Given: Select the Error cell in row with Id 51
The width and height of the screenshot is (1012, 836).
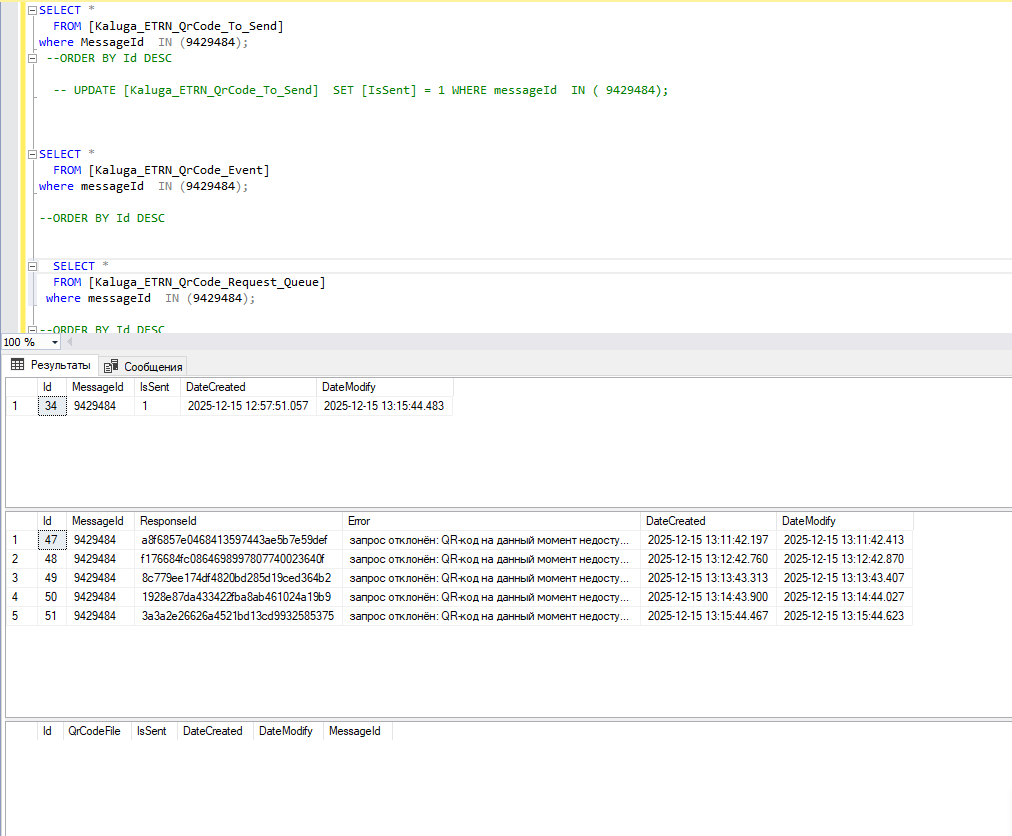Looking at the screenshot, I should coord(491,616).
